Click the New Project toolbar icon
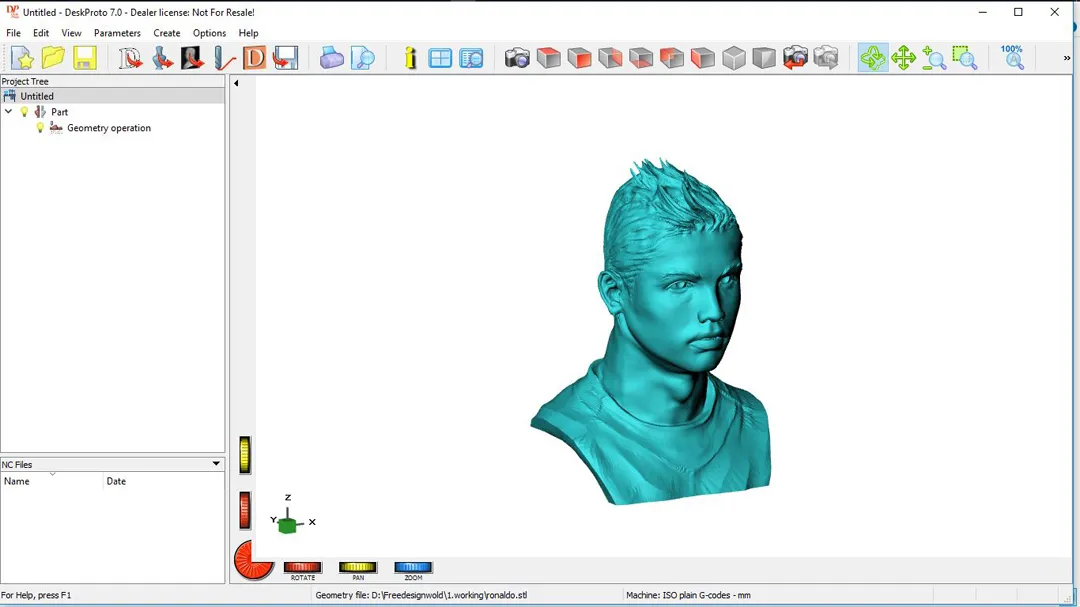This screenshot has height=607, width=1080. pos(22,59)
